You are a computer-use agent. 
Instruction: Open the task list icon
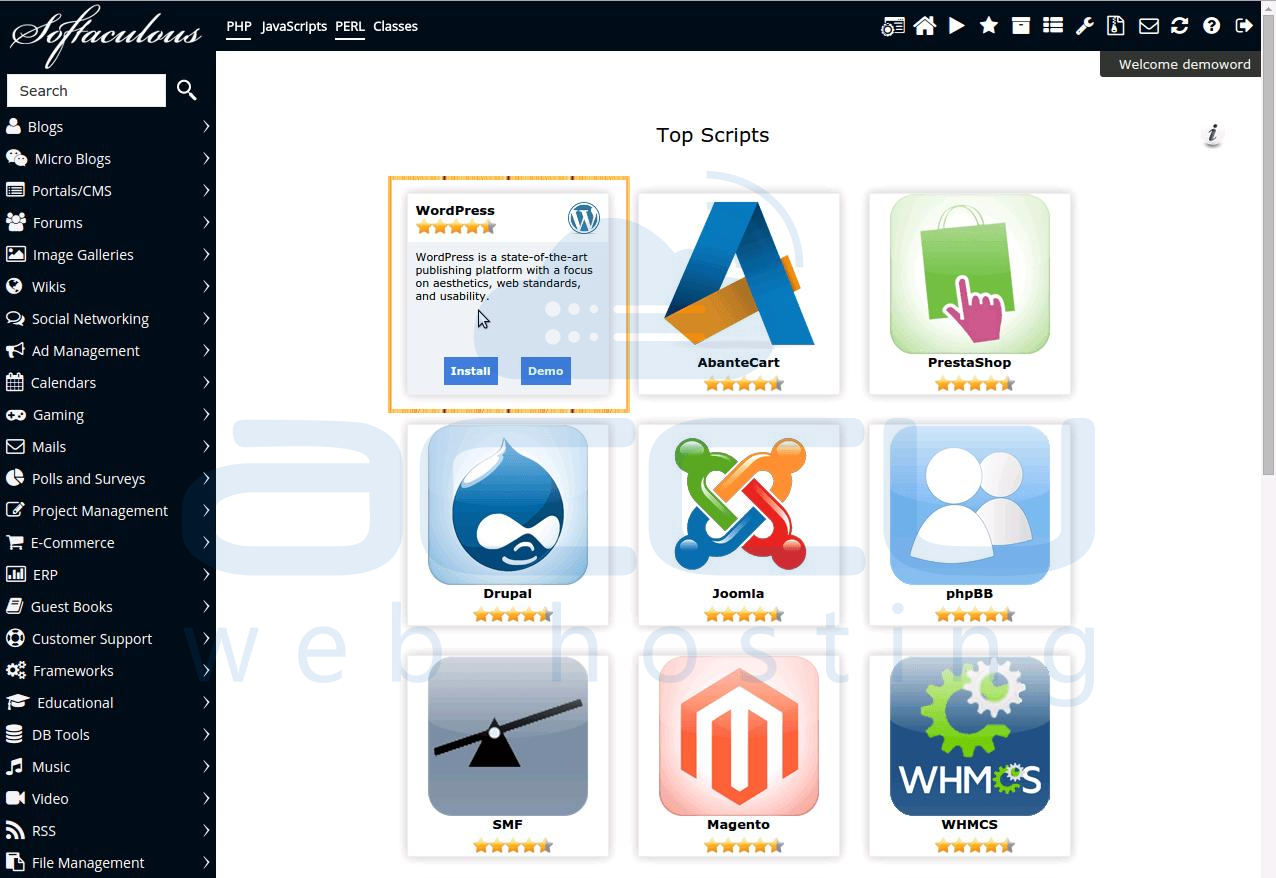(x=1053, y=26)
